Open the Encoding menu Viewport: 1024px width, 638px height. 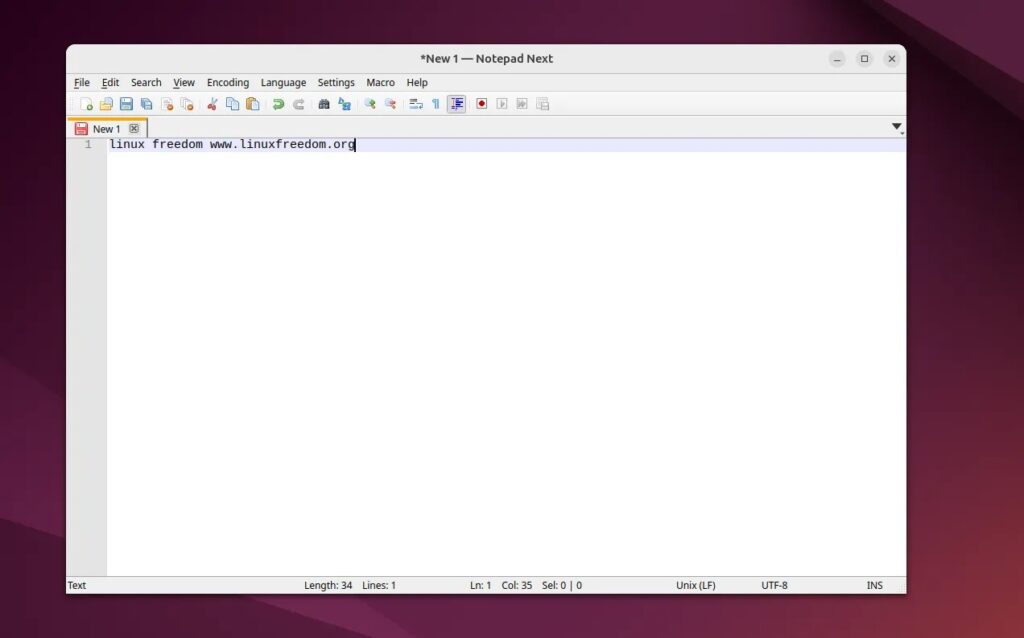[x=228, y=83]
